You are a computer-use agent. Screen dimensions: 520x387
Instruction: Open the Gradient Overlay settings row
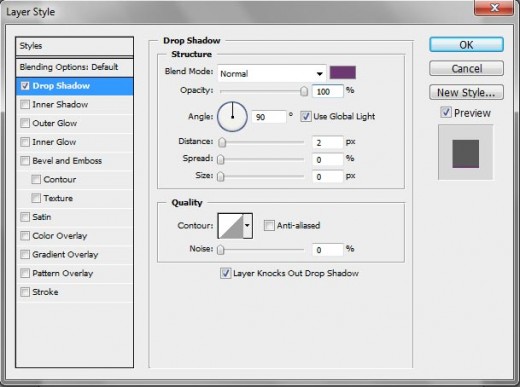click(74, 254)
